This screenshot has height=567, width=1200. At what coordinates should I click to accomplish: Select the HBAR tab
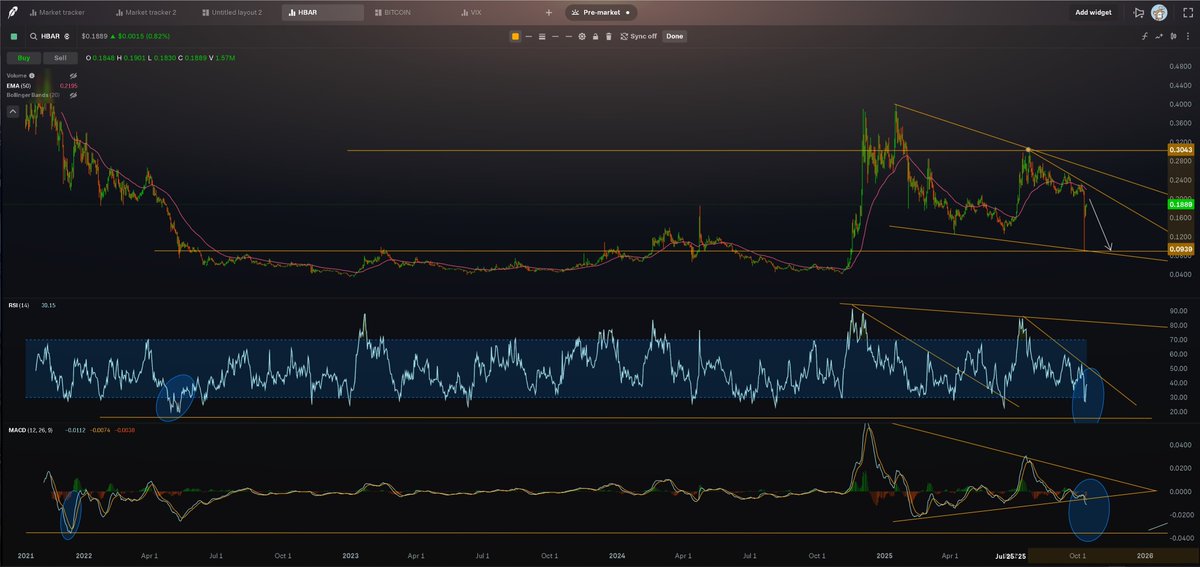pos(322,13)
